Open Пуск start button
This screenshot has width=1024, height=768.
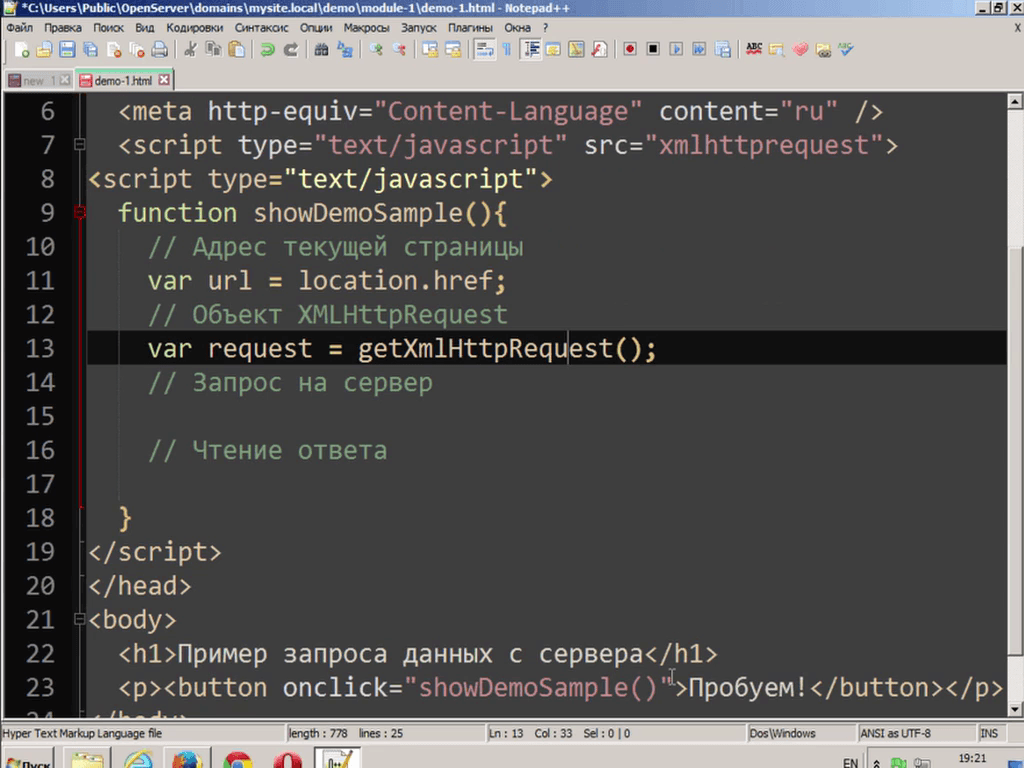(27, 761)
